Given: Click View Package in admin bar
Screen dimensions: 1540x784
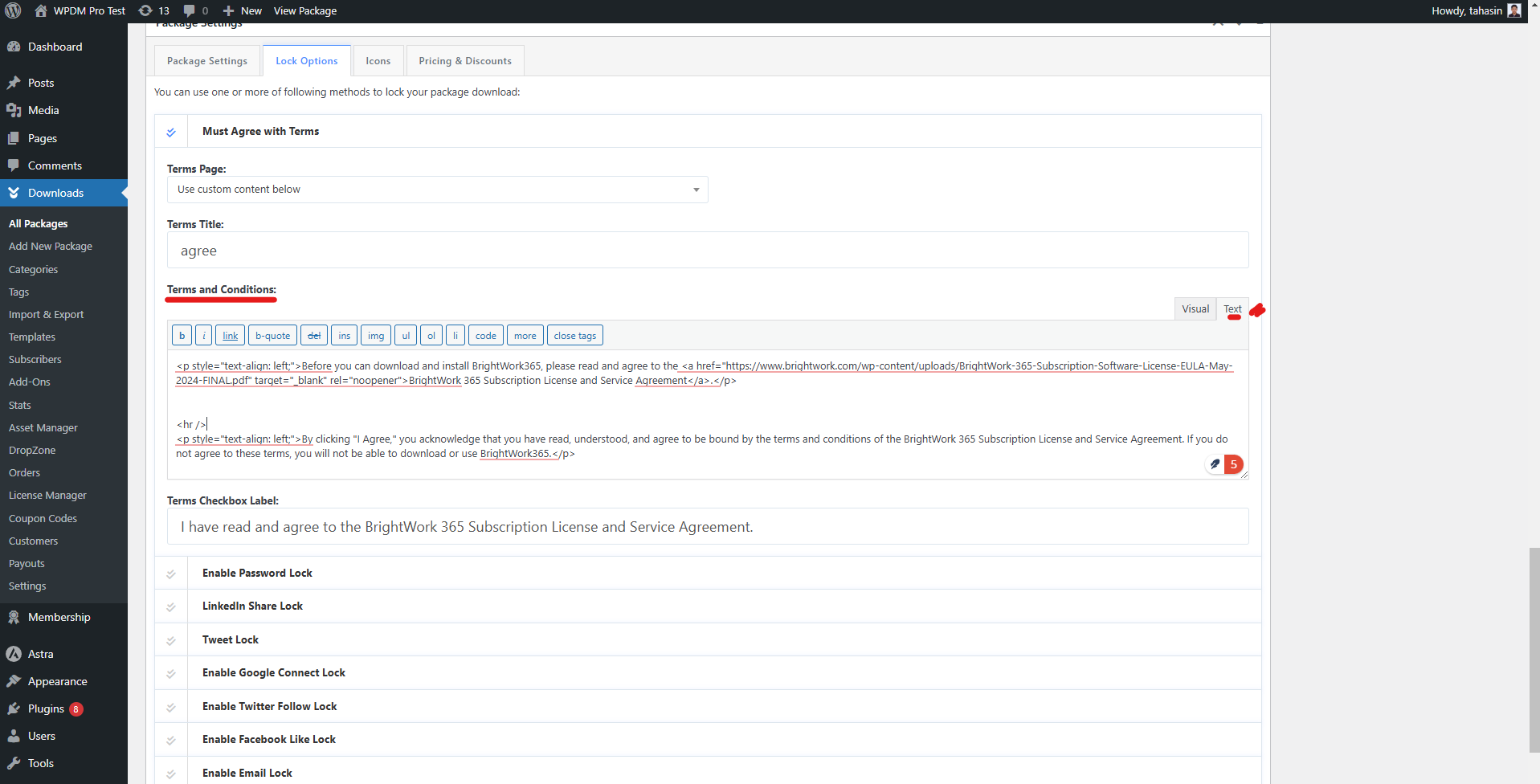Looking at the screenshot, I should (x=305, y=10).
